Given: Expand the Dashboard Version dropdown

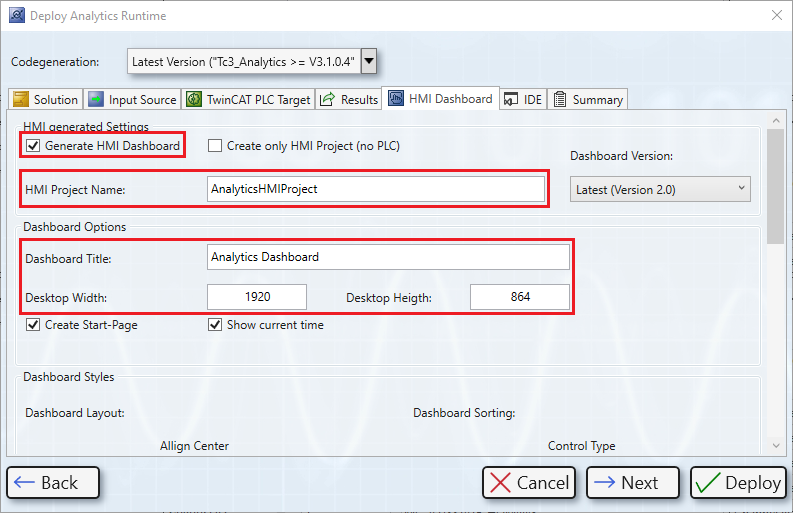Looking at the screenshot, I should (x=660, y=189).
